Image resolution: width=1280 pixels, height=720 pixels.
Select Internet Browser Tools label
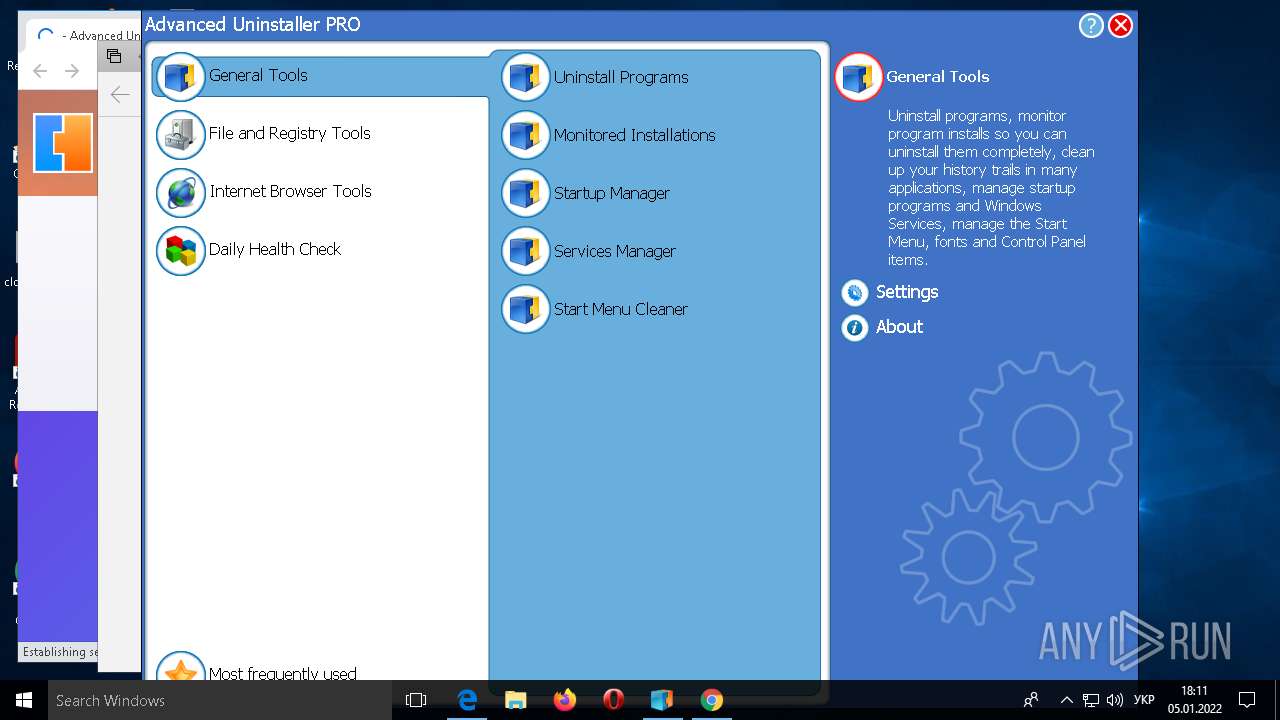[290, 191]
